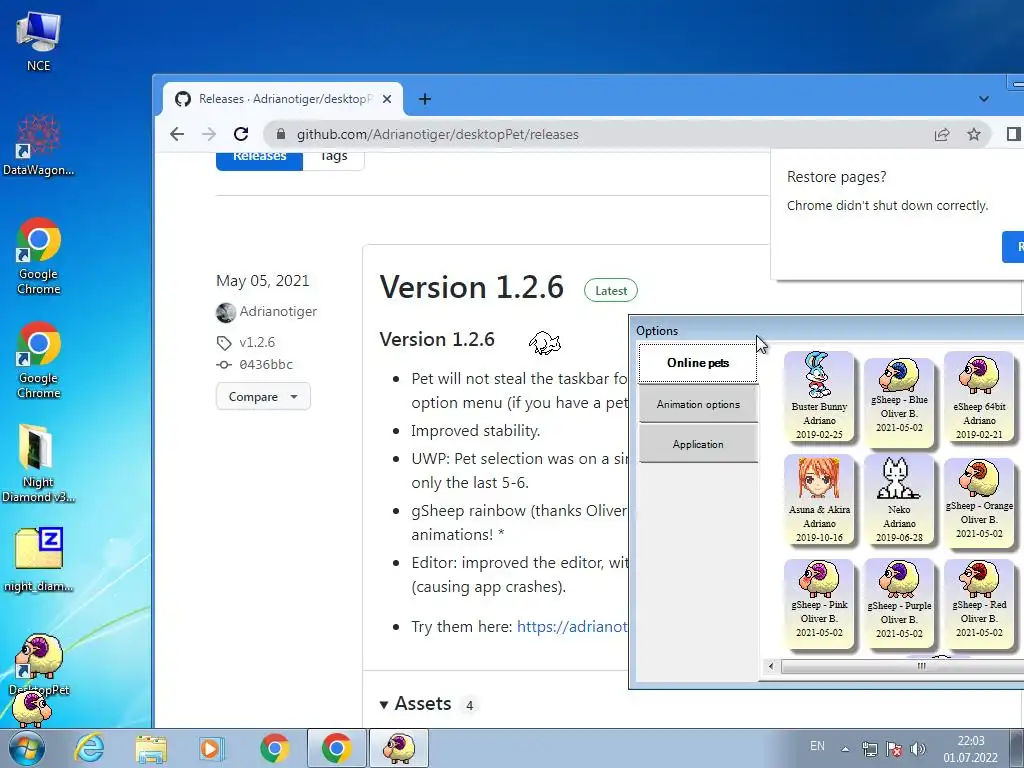
Task: Open the Action Center flag icon
Action: (894, 749)
